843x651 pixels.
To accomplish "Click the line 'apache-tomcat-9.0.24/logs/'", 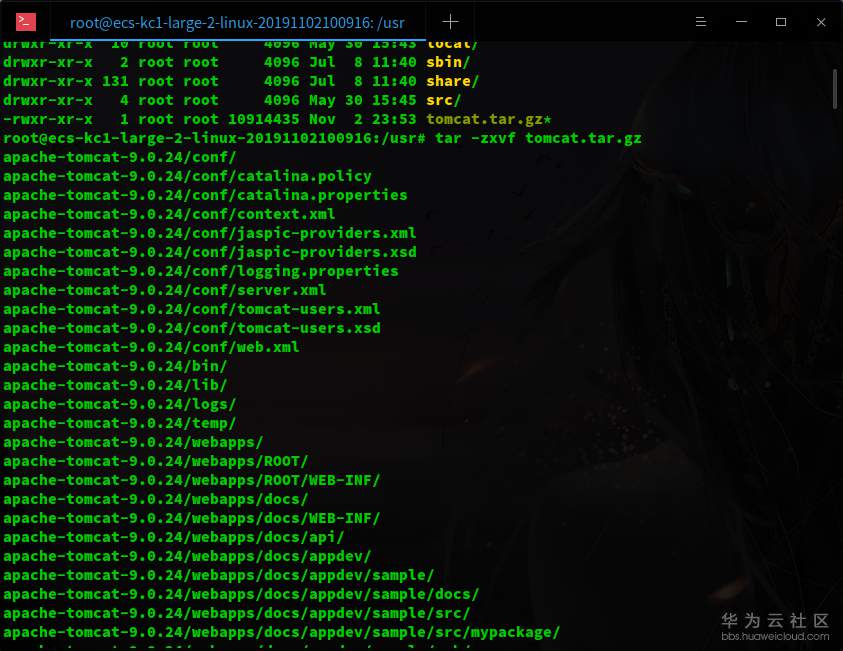I will tap(120, 404).
